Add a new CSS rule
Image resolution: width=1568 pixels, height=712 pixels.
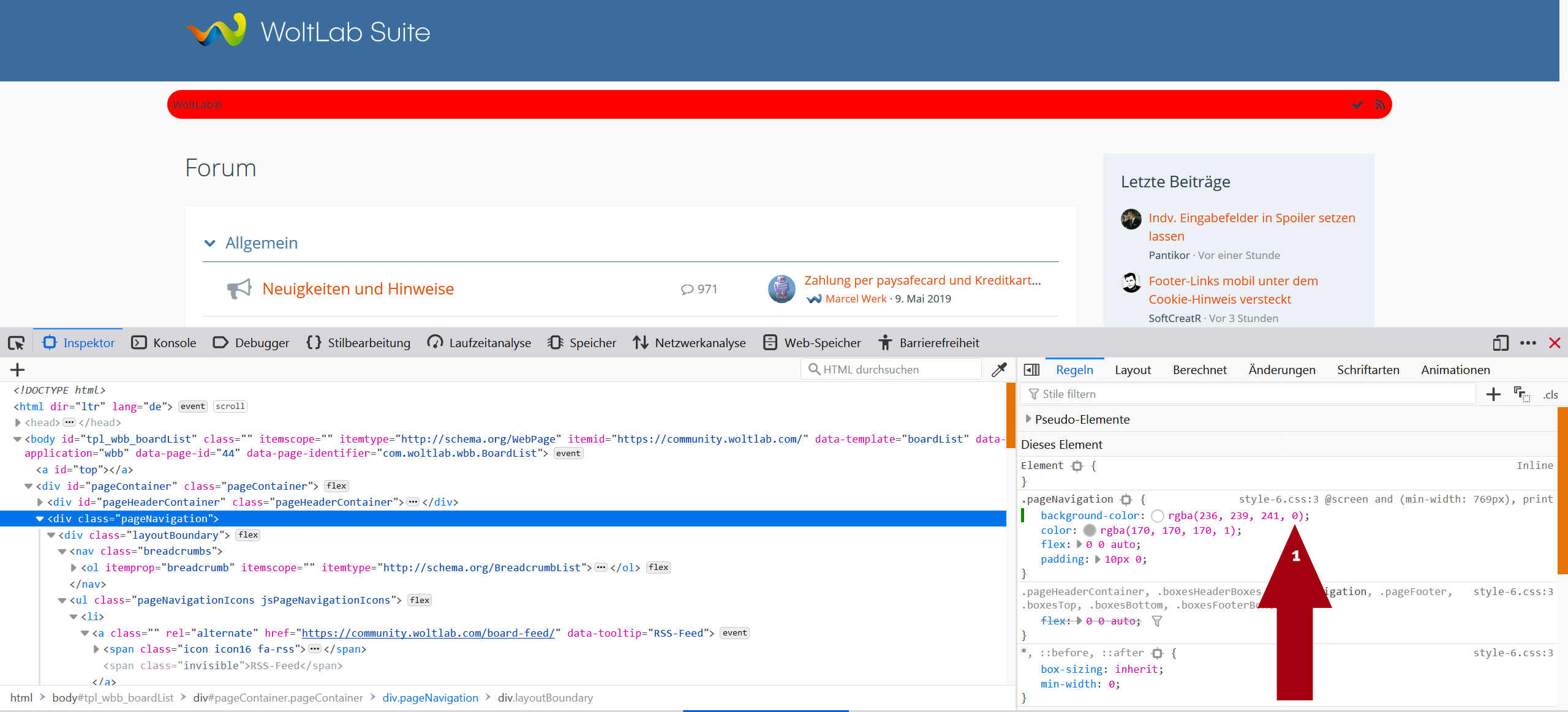(1493, 394)
